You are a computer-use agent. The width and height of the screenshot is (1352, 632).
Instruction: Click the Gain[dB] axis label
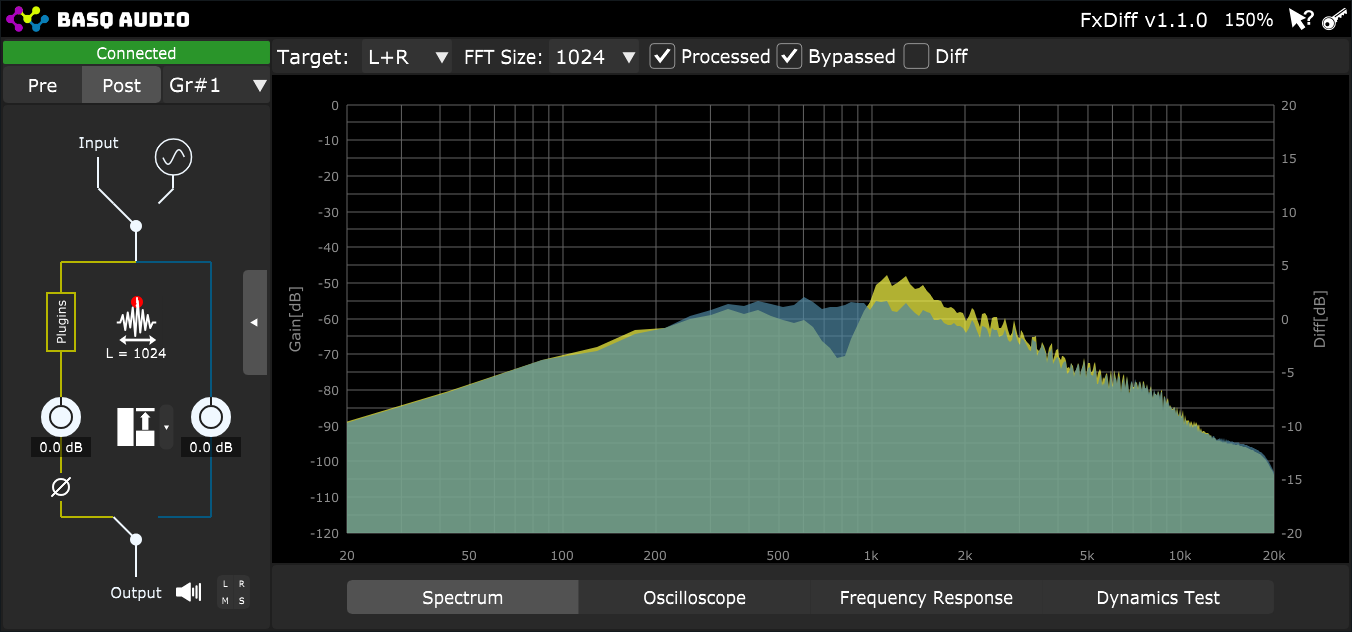pos(296,319)
